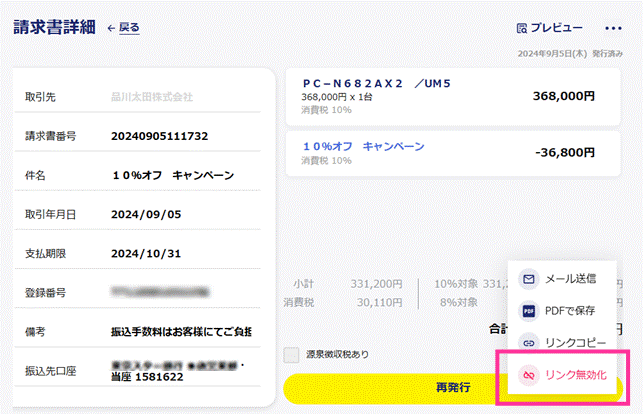Open the PC-N682AX2 /UM5 item title
643x414 pixels.
coord(376,84)
